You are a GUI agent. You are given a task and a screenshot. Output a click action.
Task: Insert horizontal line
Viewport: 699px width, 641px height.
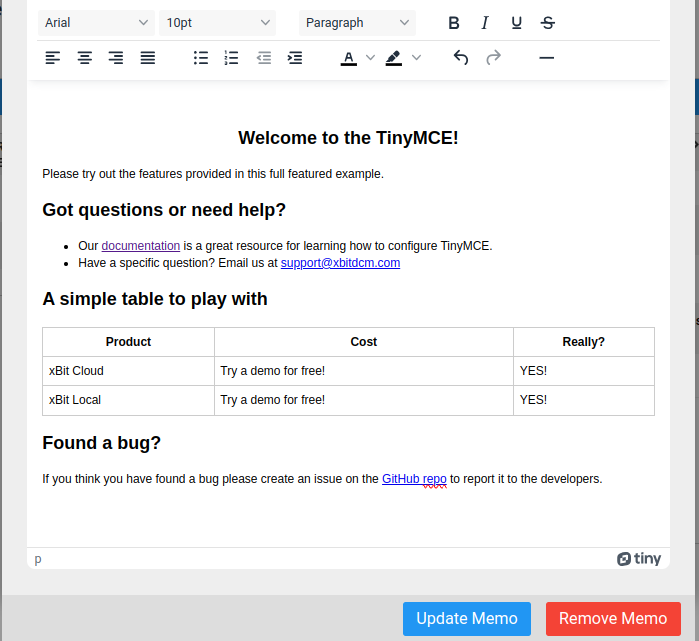pos(546,58)
